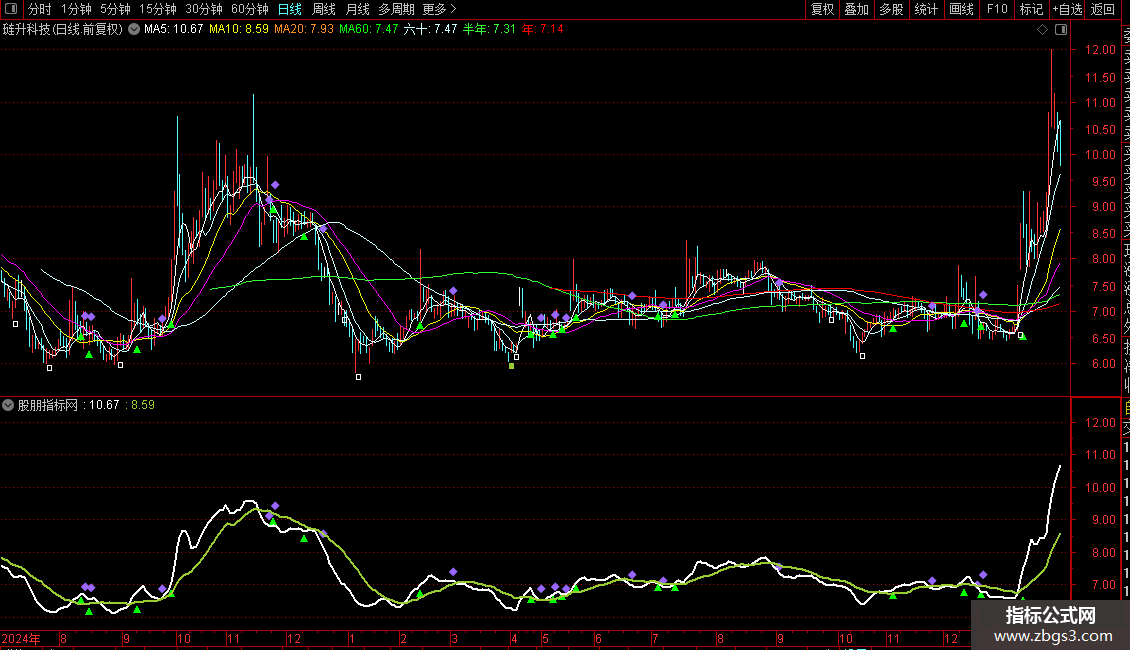Image resolution: width=1130 pixels, height=650 pixels.
Task: Click the 股朋指标网 indicator name
Action: (x=48, y=405)
